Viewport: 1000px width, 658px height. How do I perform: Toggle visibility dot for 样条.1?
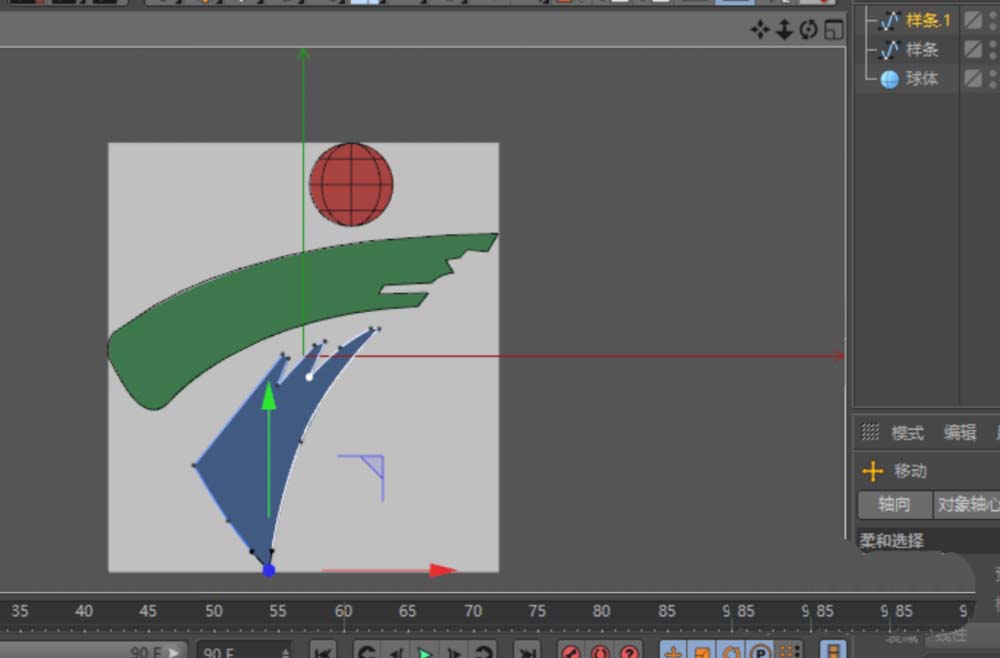pos(993,15)
